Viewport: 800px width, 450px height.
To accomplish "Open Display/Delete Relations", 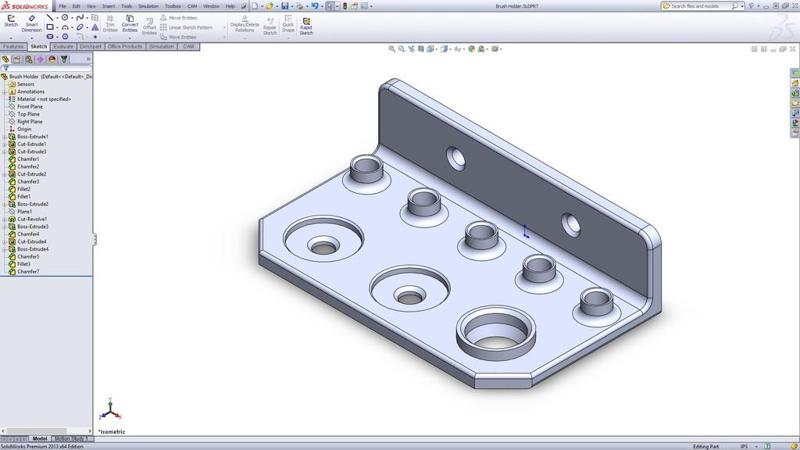I will (244, 24).
